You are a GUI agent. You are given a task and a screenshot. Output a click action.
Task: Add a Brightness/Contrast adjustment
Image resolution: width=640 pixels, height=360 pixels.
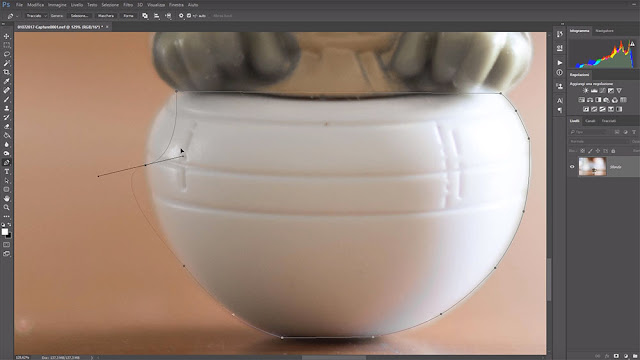pos(586,91)
